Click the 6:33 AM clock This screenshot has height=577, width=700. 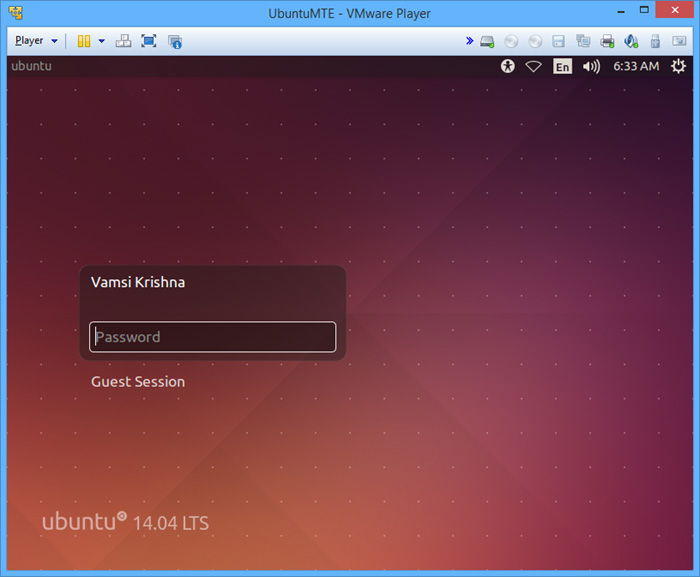636,66
